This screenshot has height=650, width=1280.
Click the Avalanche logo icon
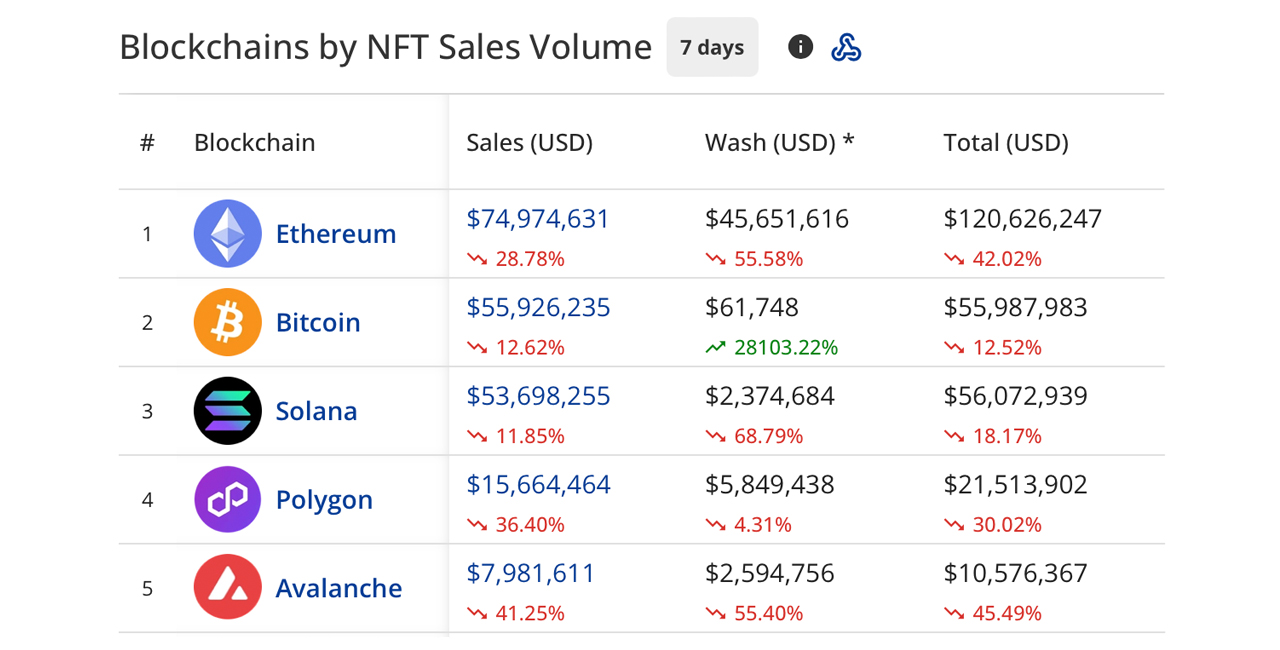click(227, 588)
